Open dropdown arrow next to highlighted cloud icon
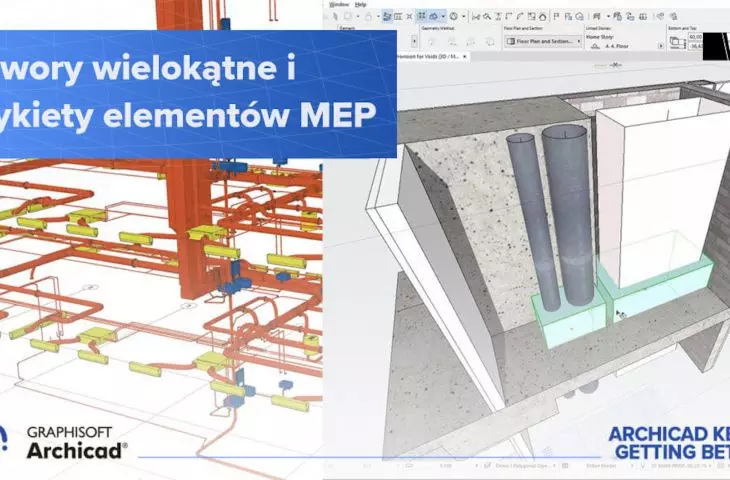Image resolution: width=730 pixels, height=480 pixels. click(x=443, y=16)
